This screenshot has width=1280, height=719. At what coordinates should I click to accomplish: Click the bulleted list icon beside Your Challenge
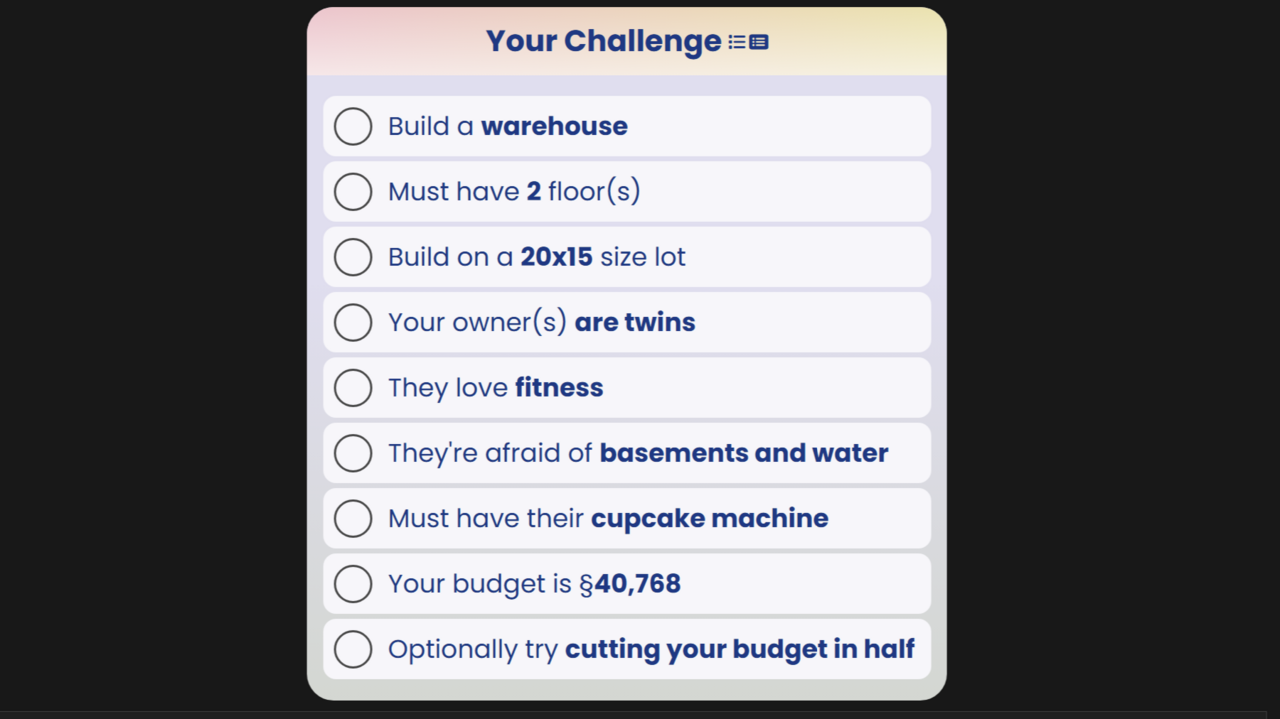(737, 42)
